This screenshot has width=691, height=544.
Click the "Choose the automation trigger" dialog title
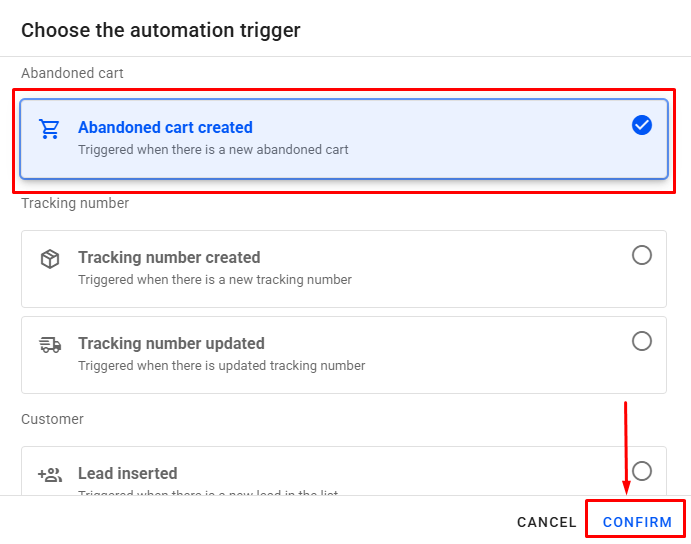[161, 30]
